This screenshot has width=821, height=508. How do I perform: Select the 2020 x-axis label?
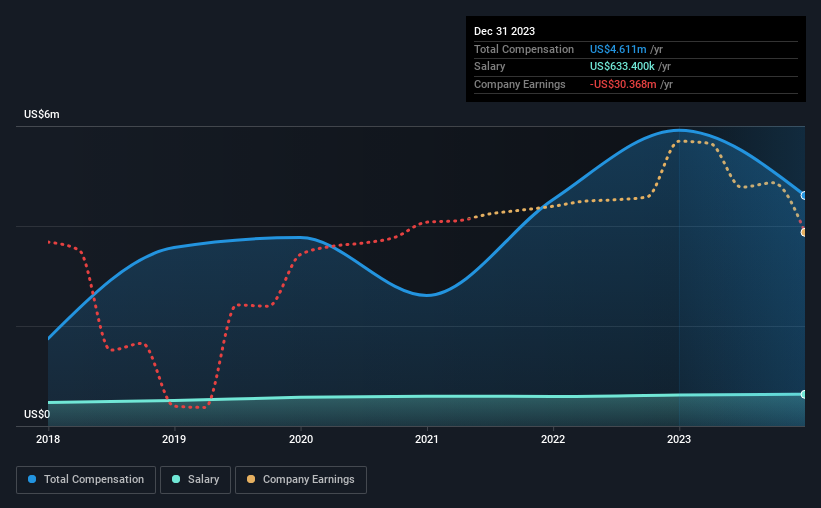click(x=301, y=439)
